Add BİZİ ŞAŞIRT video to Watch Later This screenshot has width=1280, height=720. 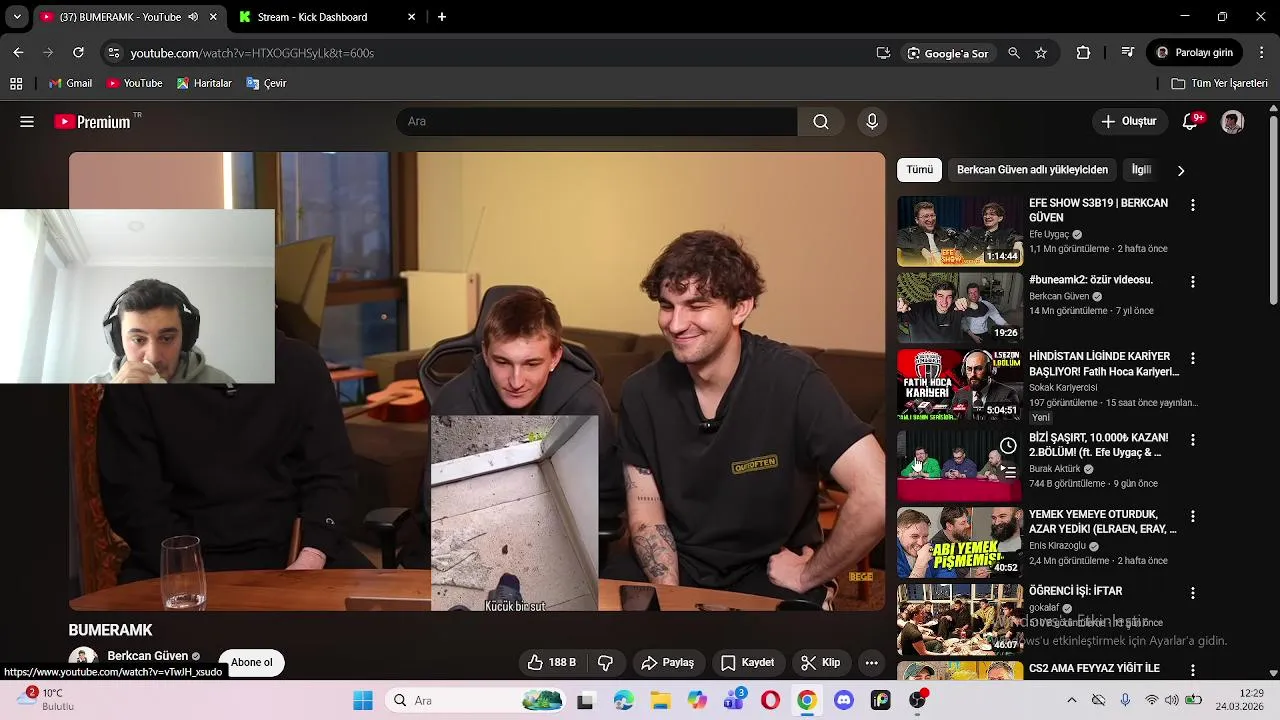point(1008,446)
